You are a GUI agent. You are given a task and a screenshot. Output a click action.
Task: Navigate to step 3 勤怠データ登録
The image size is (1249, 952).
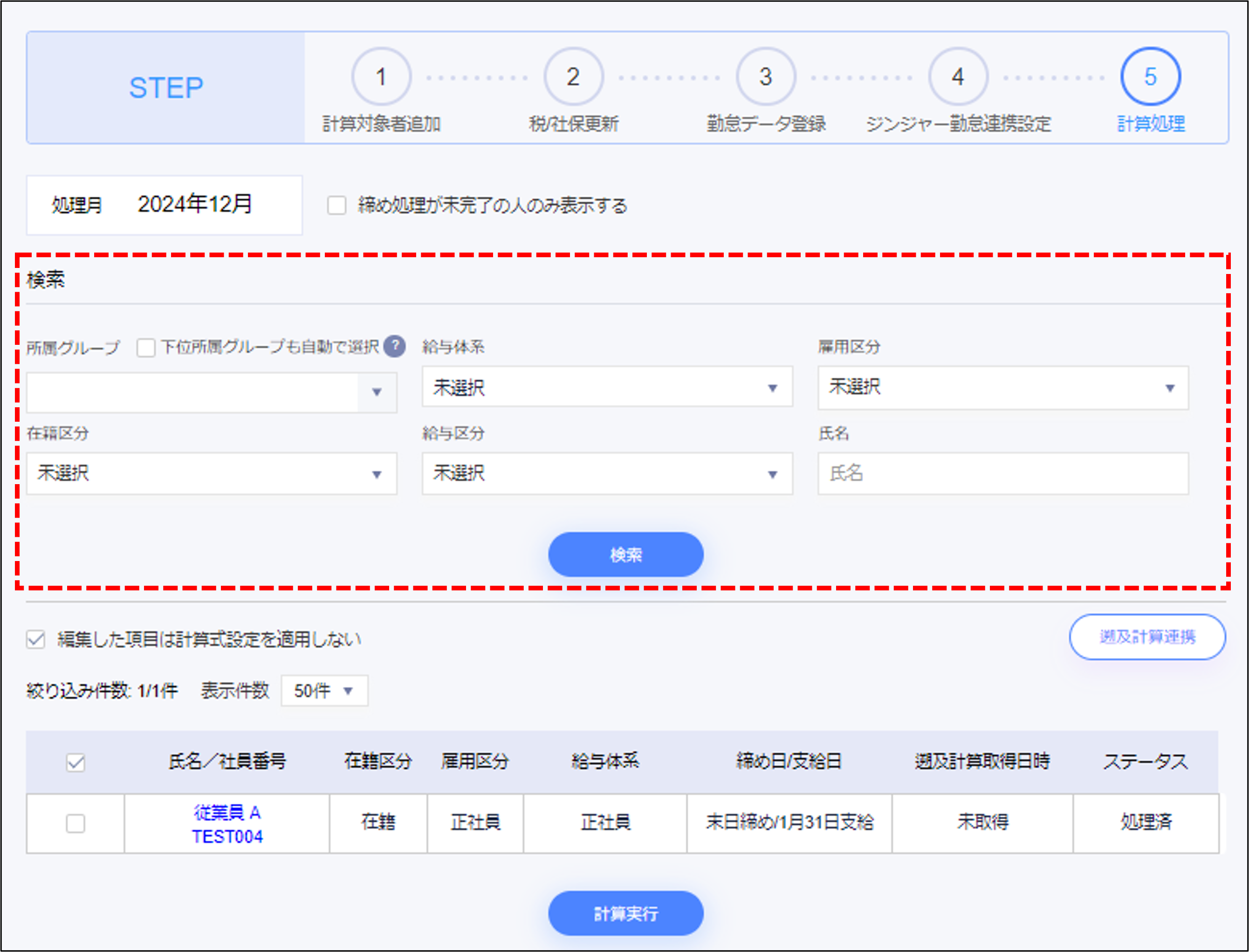click(x=765, y=76)
